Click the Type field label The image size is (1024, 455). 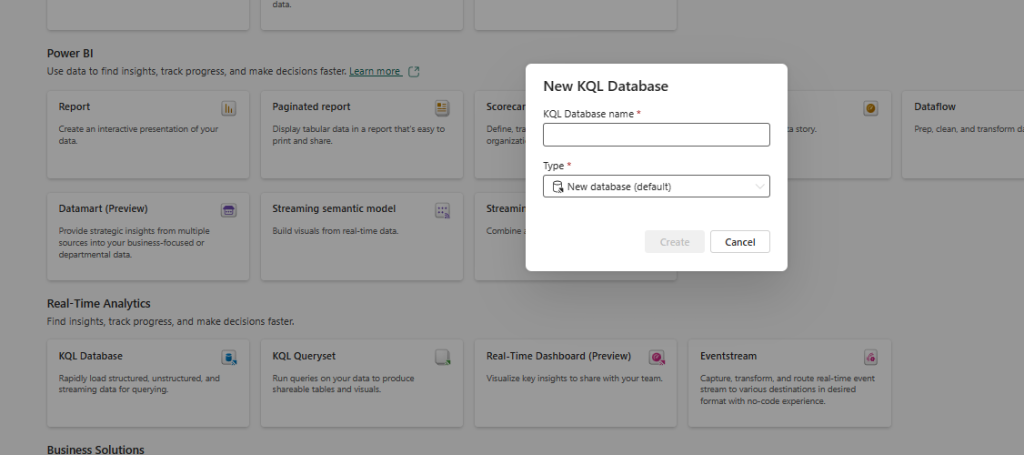pos(554,166)
